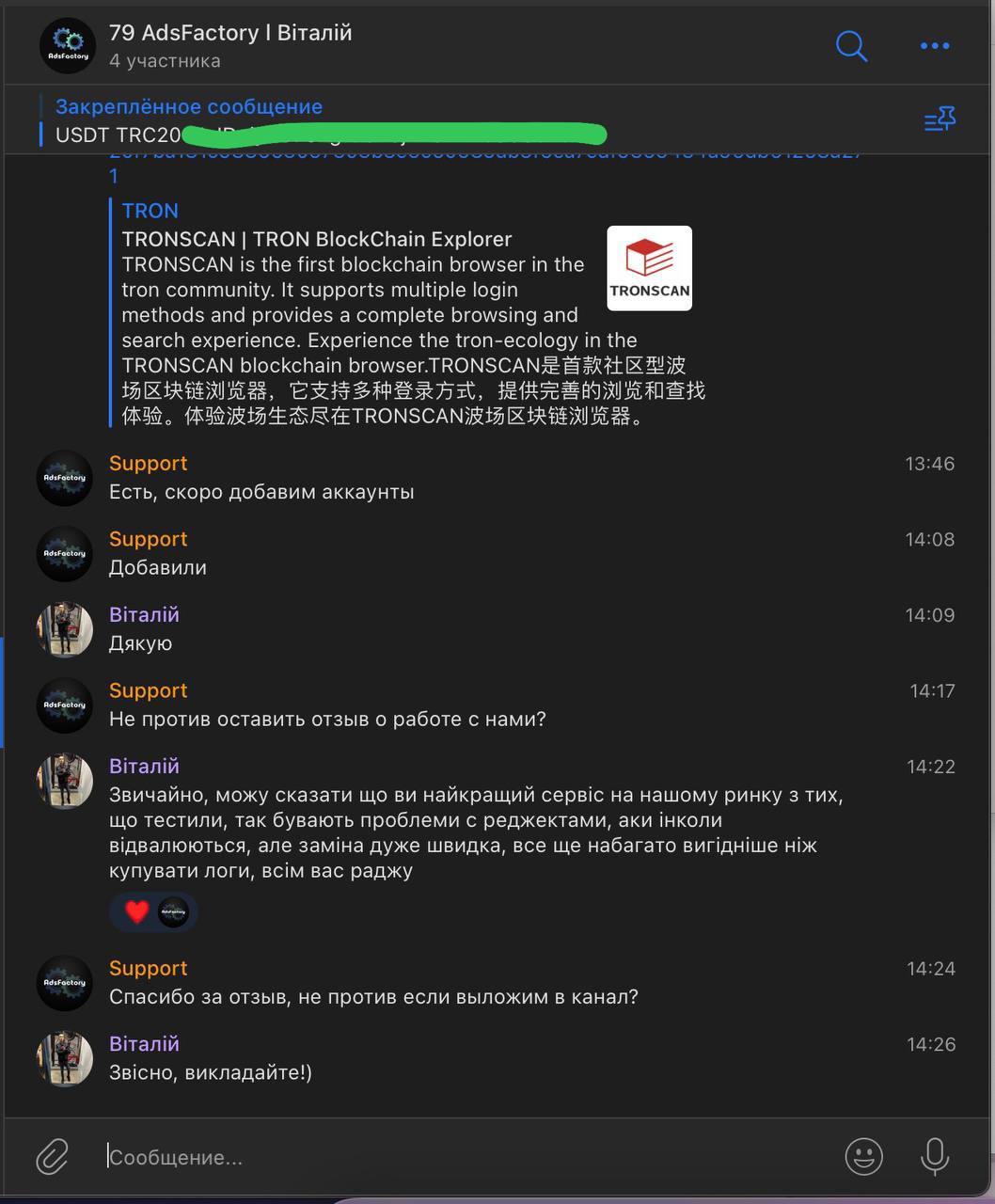Show pinned messages list icon
The width and height of the screenshot is (995, 1204).
[940, 119]
